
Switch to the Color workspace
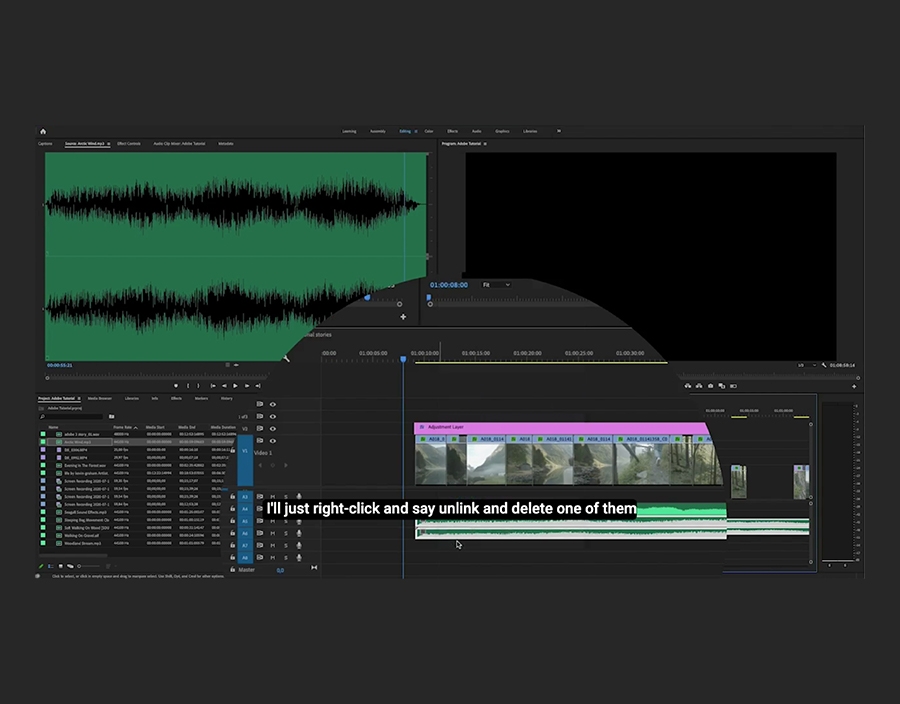[x=429, y=131]
